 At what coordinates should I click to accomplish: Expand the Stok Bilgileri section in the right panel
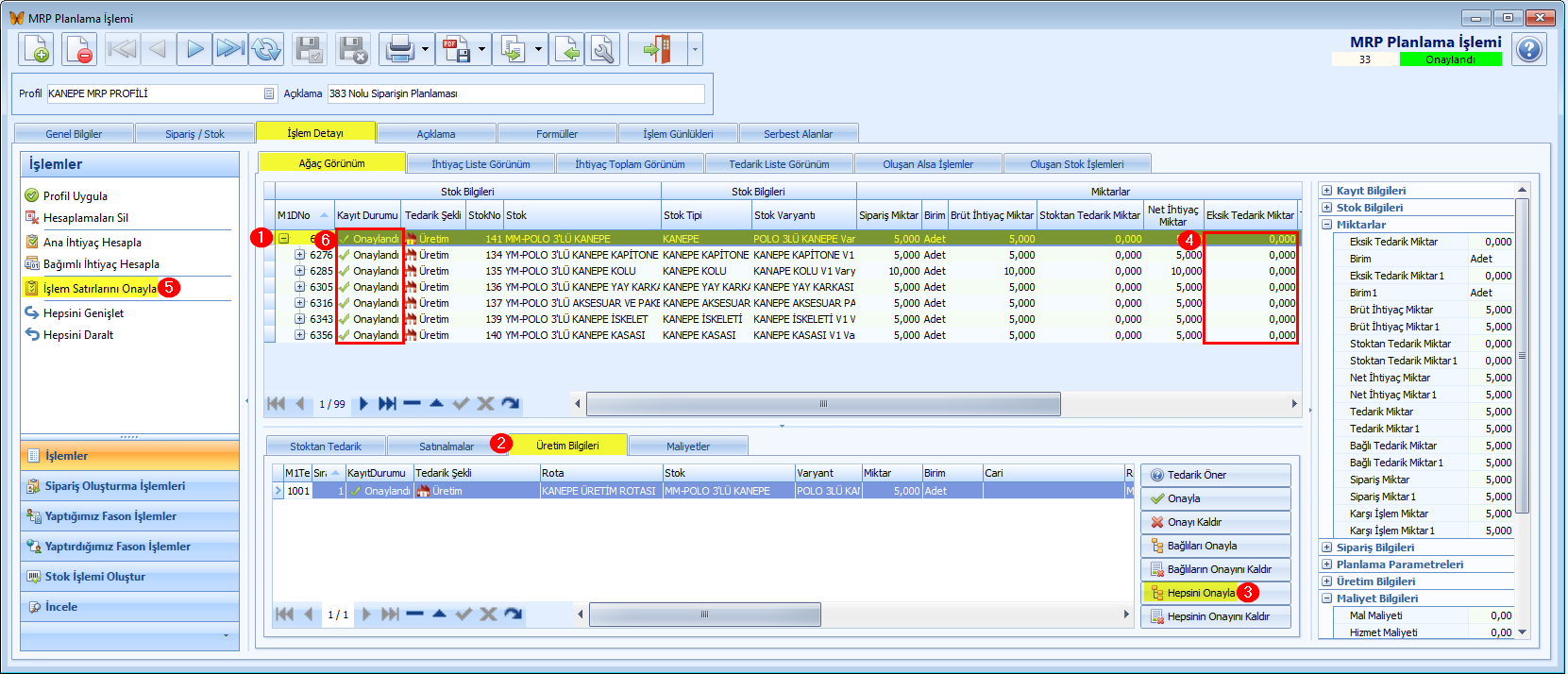coord(1326,208)
